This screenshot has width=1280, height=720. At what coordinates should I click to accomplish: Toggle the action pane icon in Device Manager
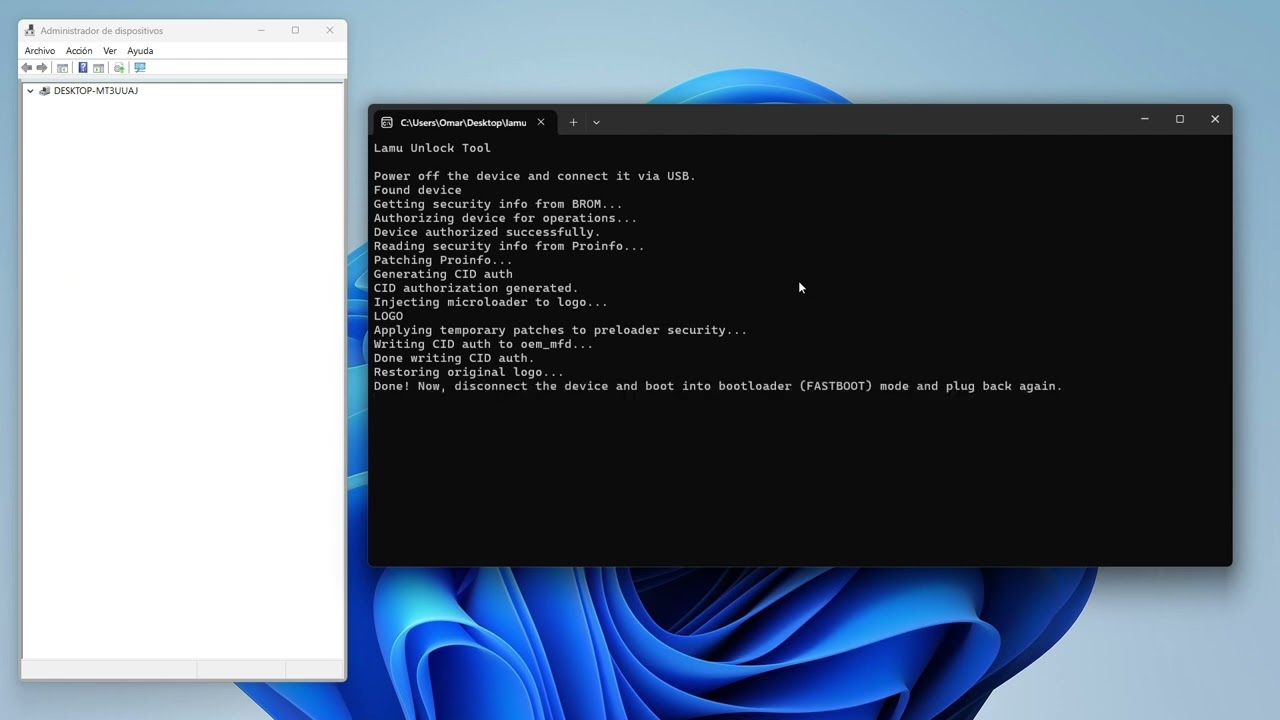pyautogui.click(x=98, y=68)
